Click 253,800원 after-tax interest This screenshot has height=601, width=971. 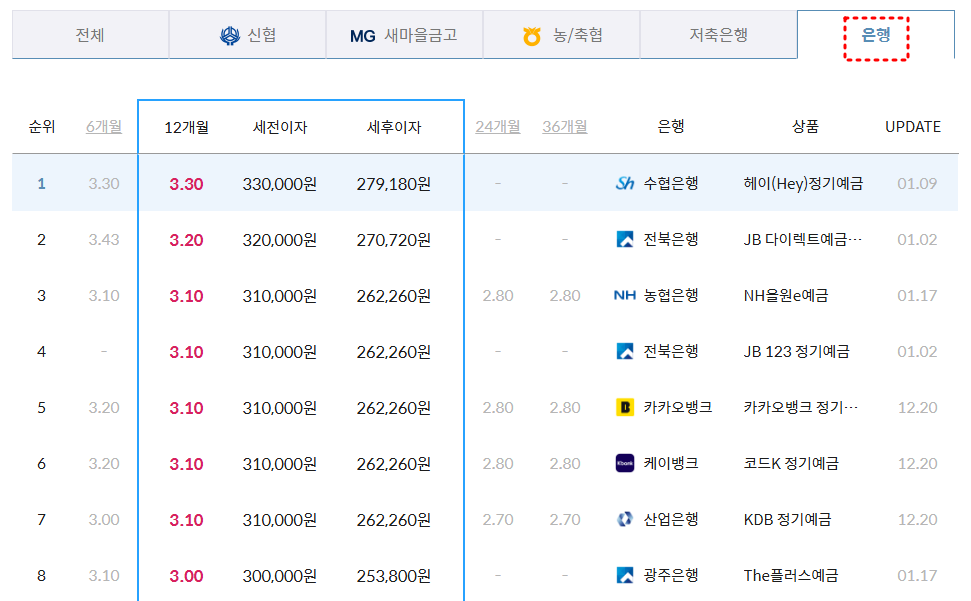(394, 576)
